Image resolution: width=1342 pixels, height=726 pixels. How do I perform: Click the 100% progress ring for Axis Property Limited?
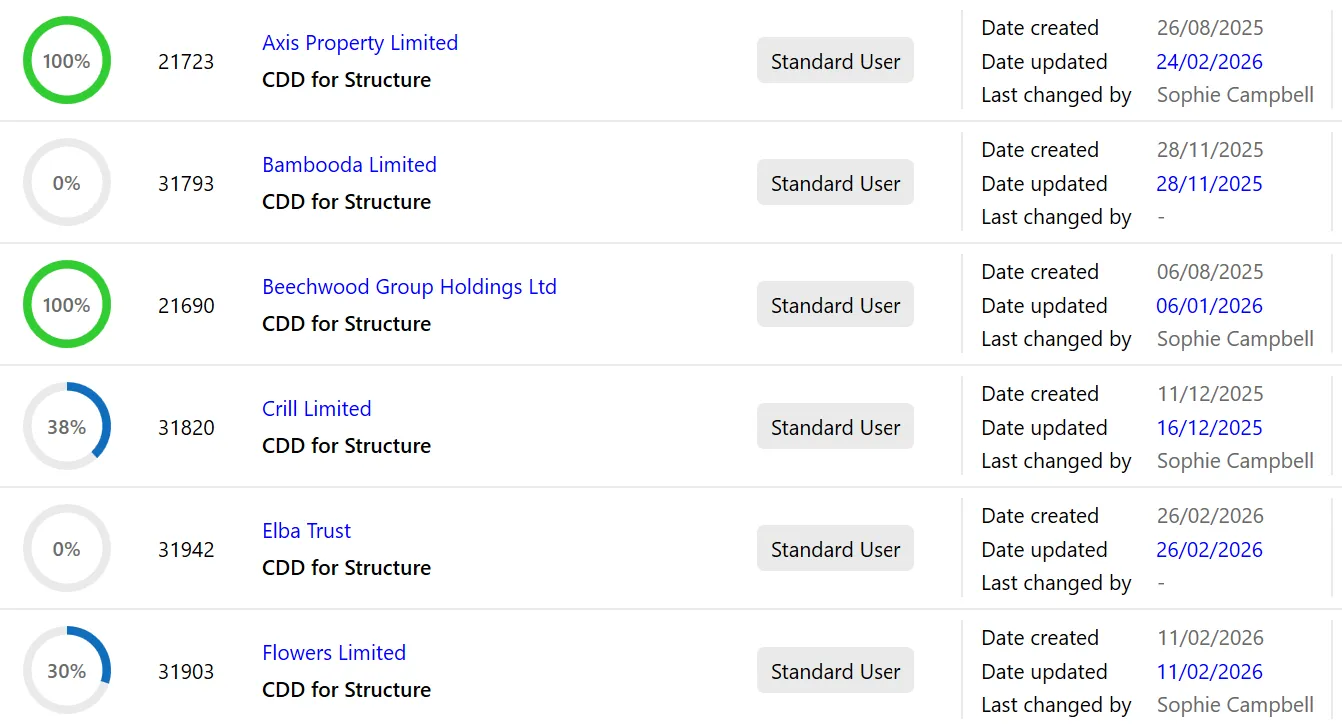(66, 60)
